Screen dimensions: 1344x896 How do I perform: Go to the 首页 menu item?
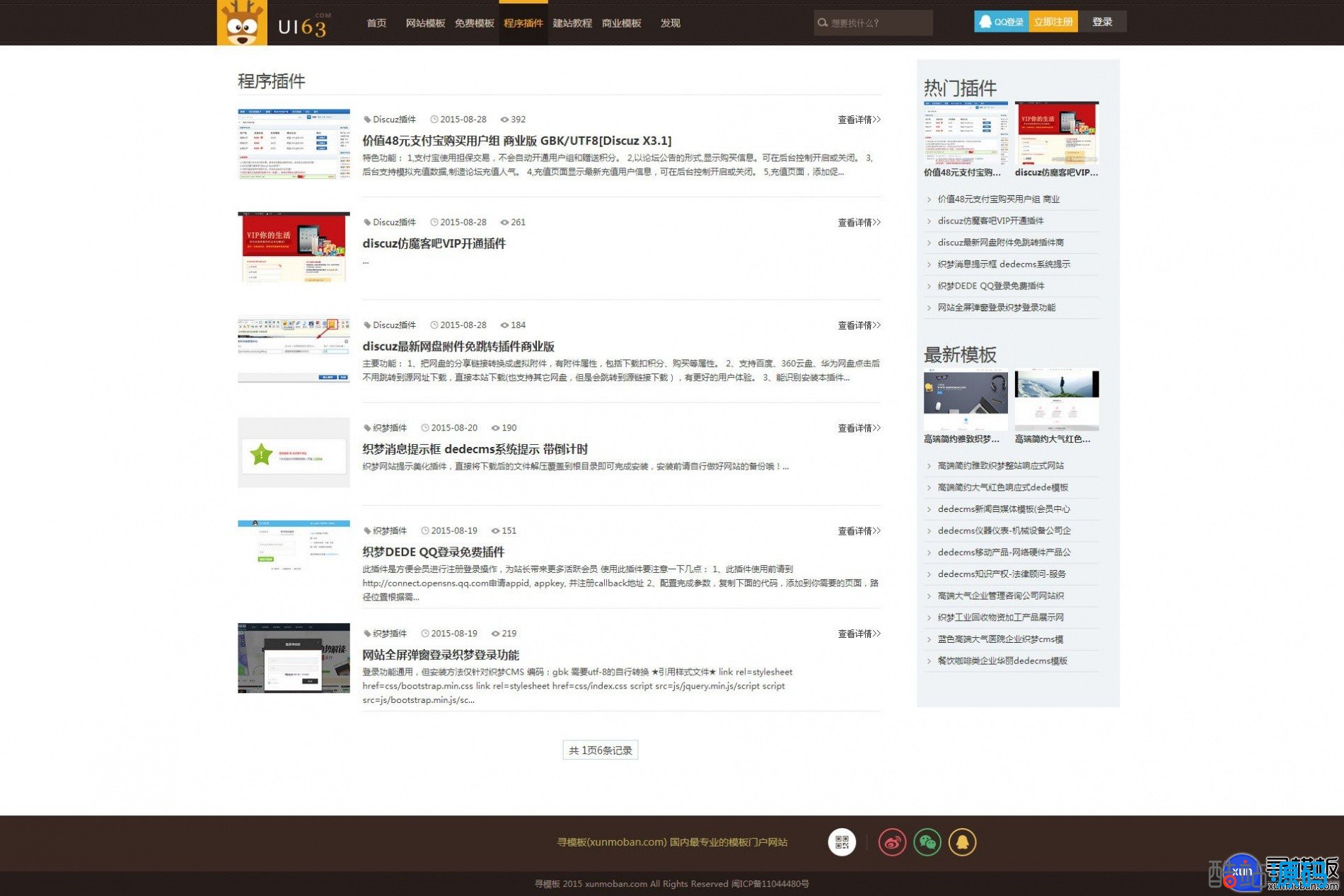pos(376,23)
